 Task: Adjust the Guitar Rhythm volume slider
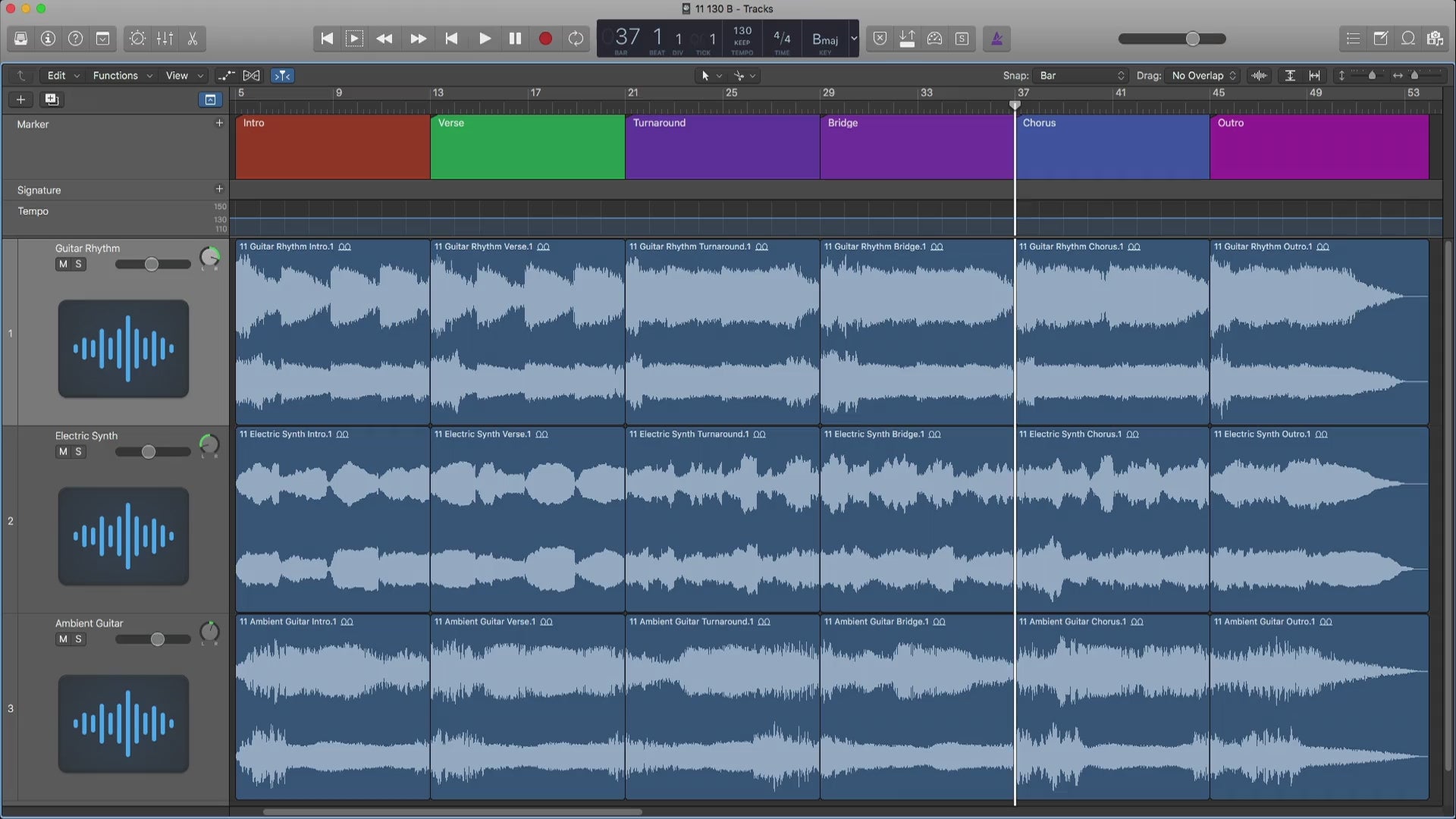coord(152,264)
